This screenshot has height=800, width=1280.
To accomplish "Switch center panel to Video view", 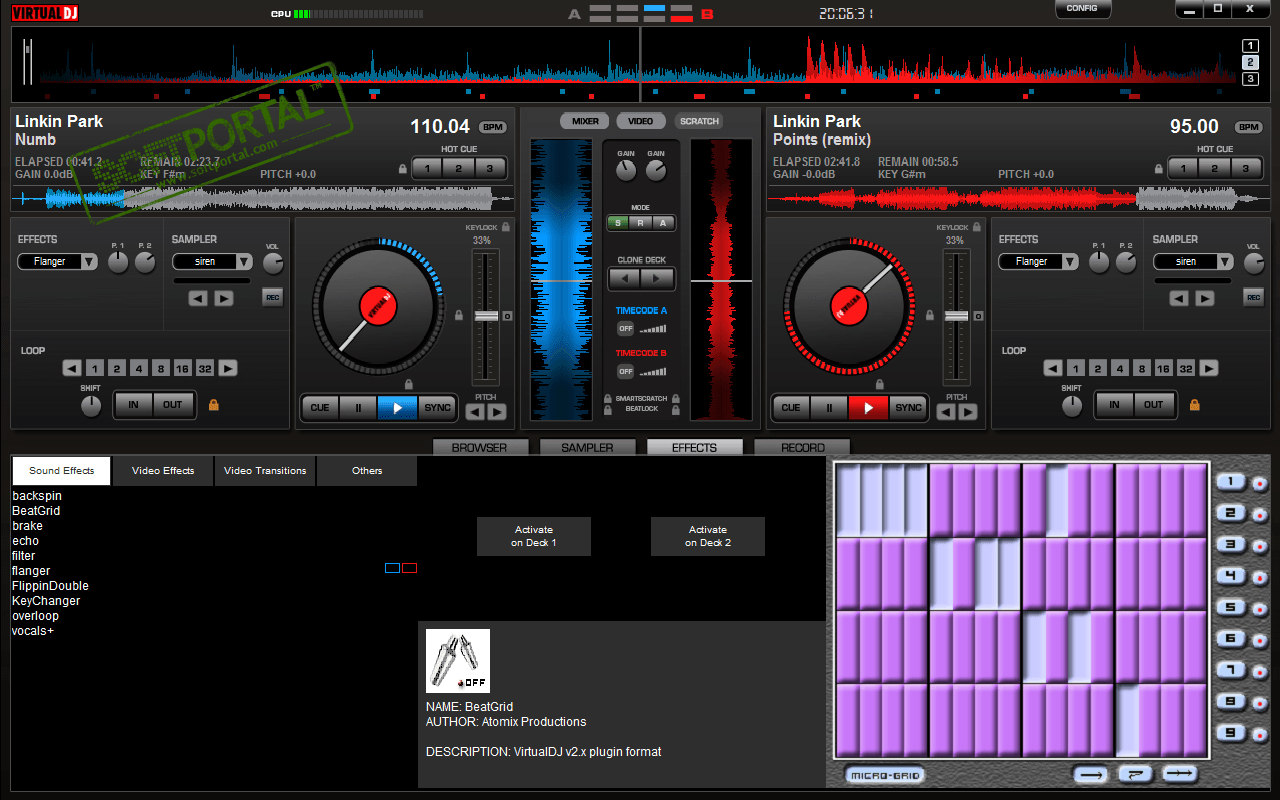I will coord(641,121).
